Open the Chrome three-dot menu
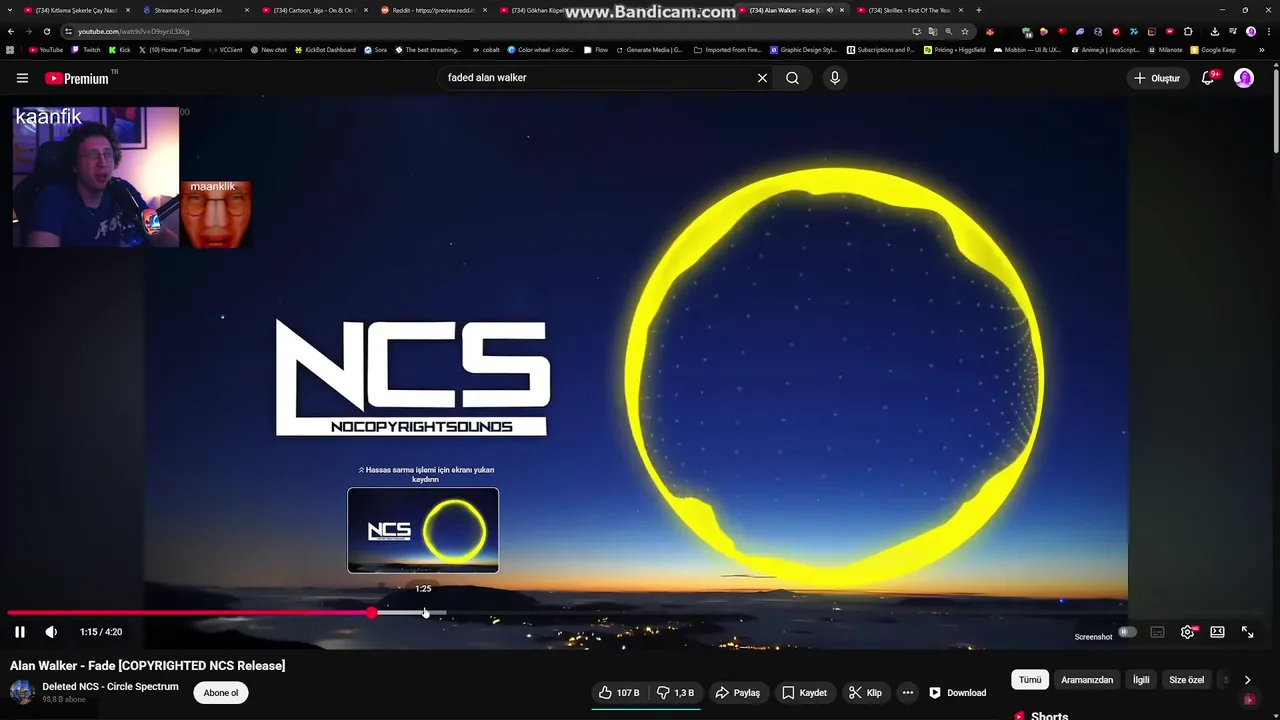This screenshot has height=720, width=1280. click(1268, 31)
